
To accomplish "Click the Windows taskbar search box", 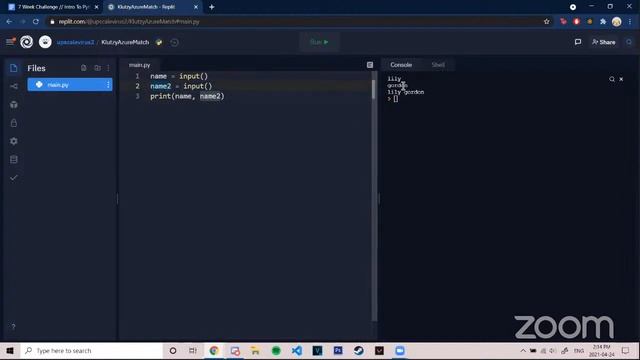I will (x=92, y=351).
